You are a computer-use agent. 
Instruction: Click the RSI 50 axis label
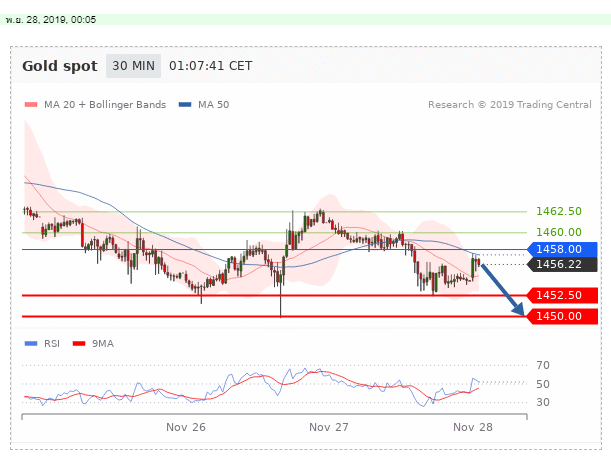coord(543,384)
